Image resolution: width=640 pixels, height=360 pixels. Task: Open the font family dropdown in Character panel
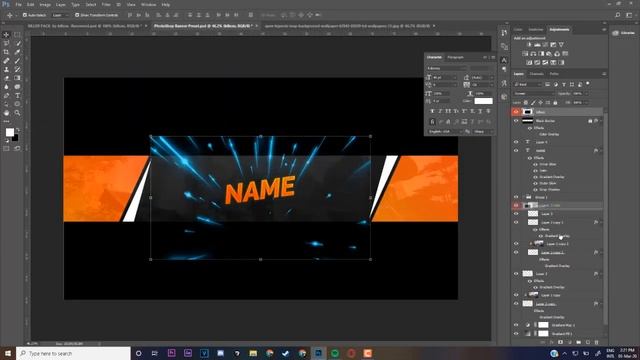click(447, 68)
